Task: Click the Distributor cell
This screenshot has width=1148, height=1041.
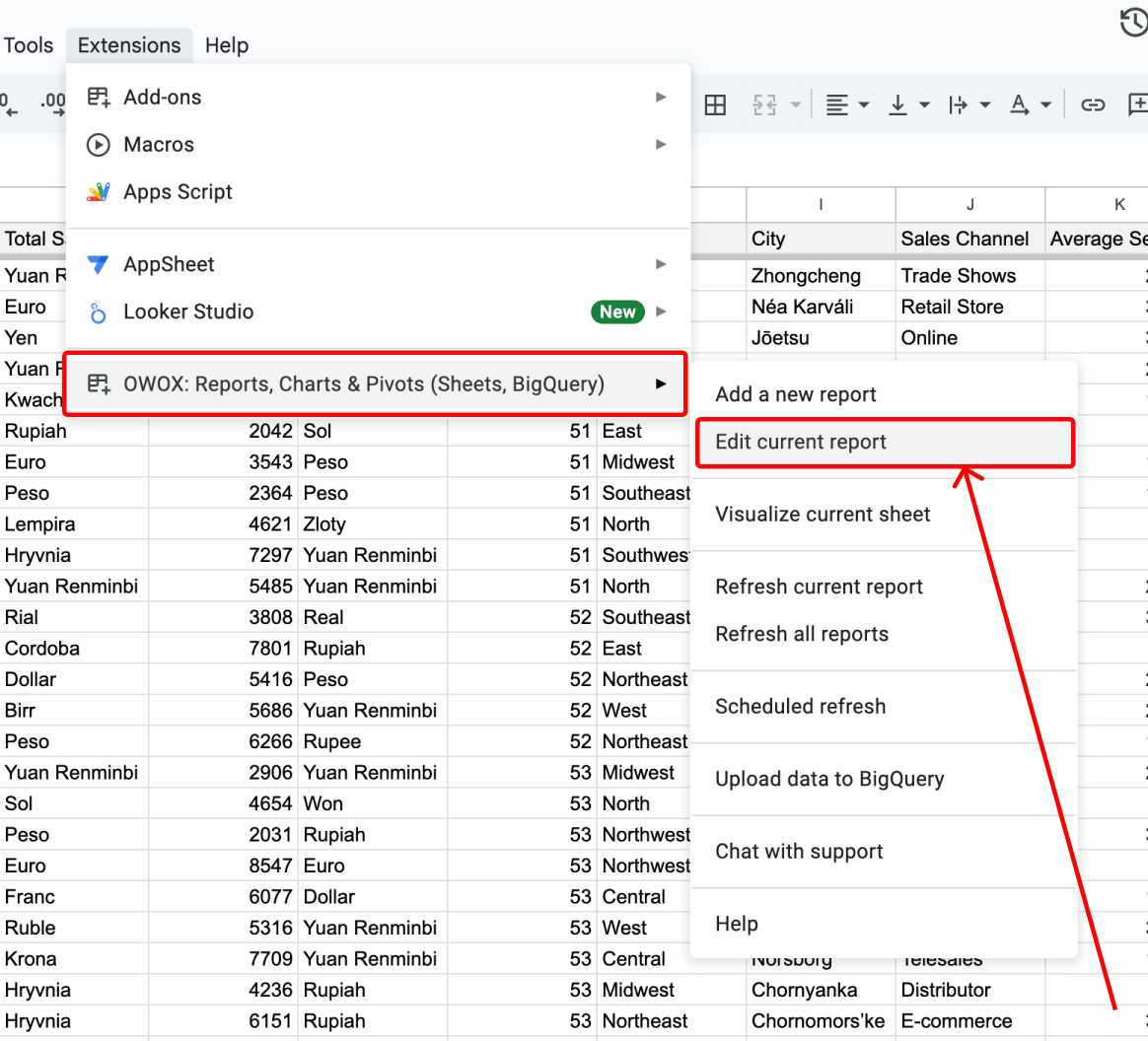Action: pos(970,991)
